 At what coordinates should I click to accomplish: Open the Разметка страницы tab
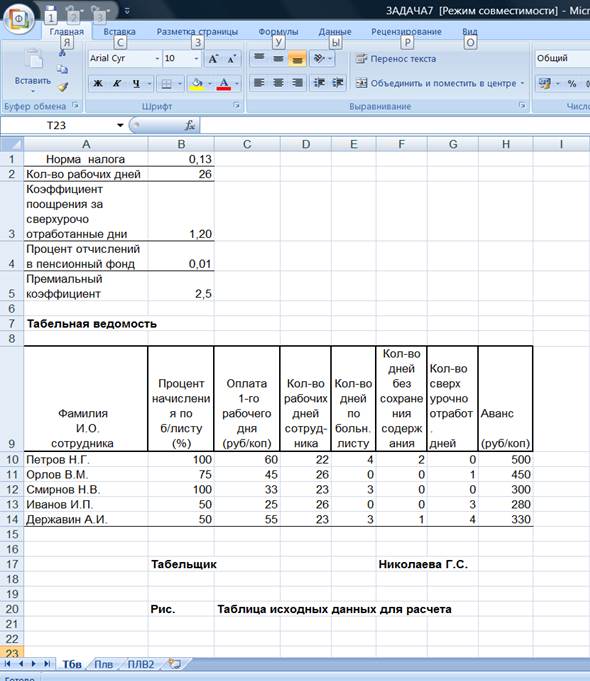pyautogui.click(x=197, y=32)
